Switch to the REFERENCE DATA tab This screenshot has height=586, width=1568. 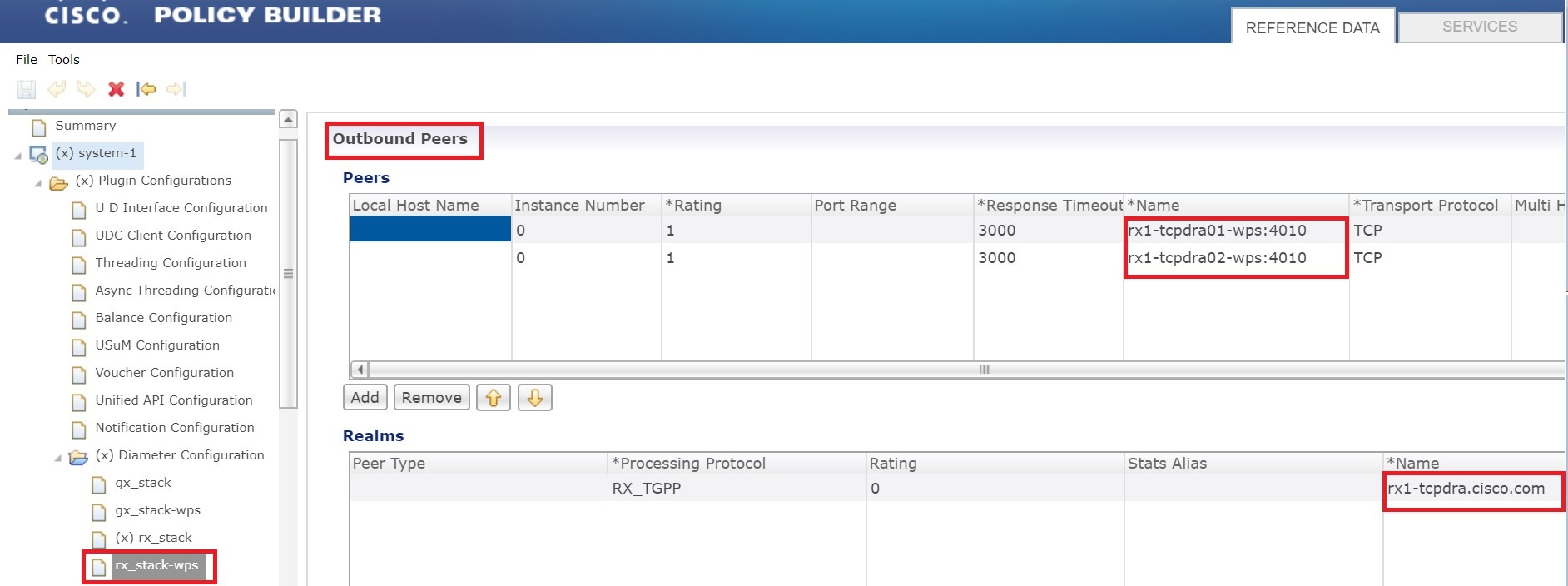tap(1312, 27)
